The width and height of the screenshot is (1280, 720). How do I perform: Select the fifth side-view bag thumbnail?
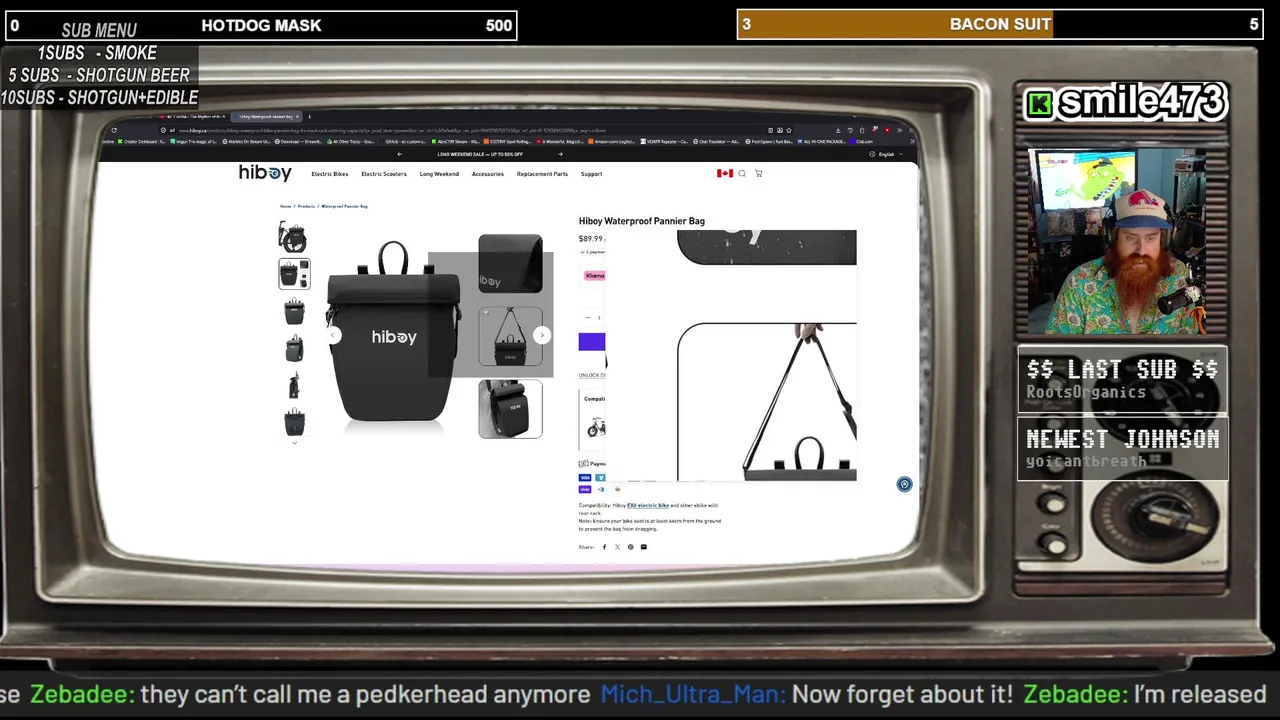coord(294,385)
